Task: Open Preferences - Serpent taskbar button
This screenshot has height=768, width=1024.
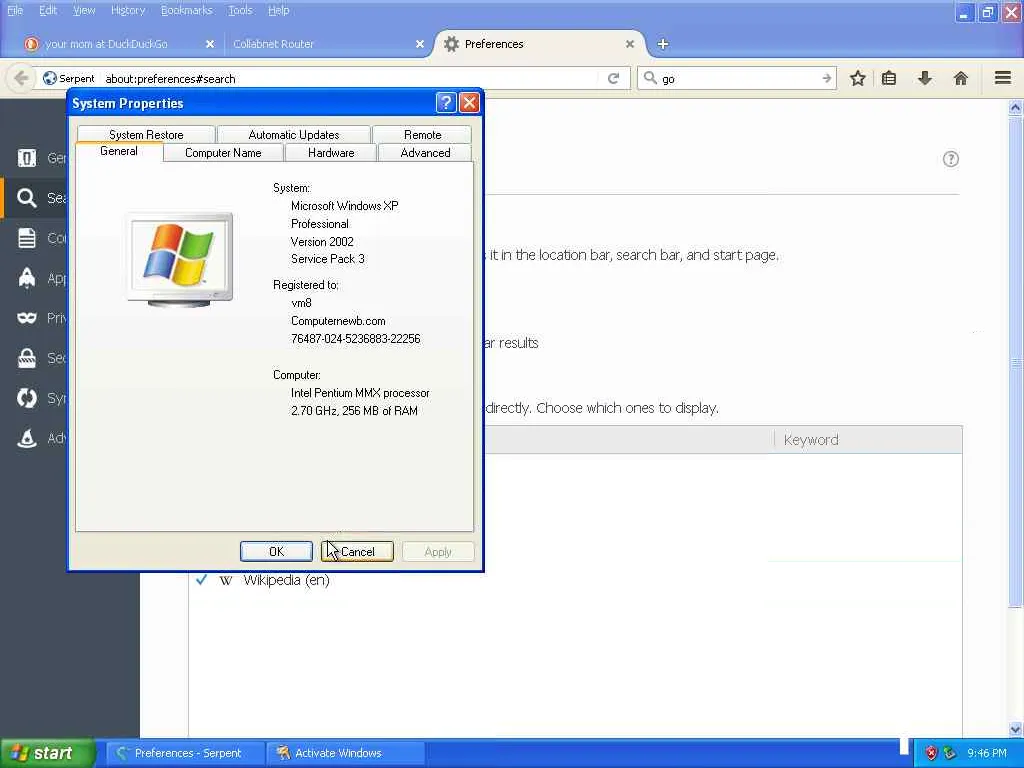Action: tap(185, 753)
